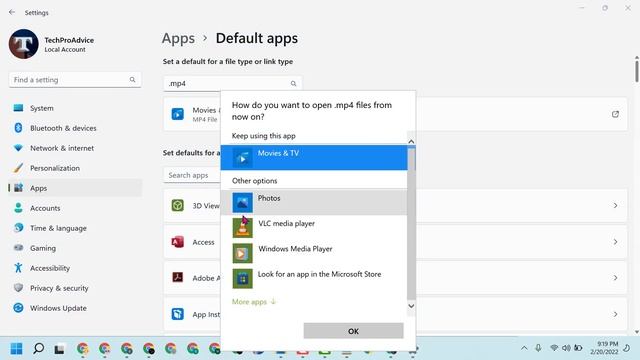
Task: Open Bluetooth & devices settings
Action: pyautogui.click(x=75, y=128)
